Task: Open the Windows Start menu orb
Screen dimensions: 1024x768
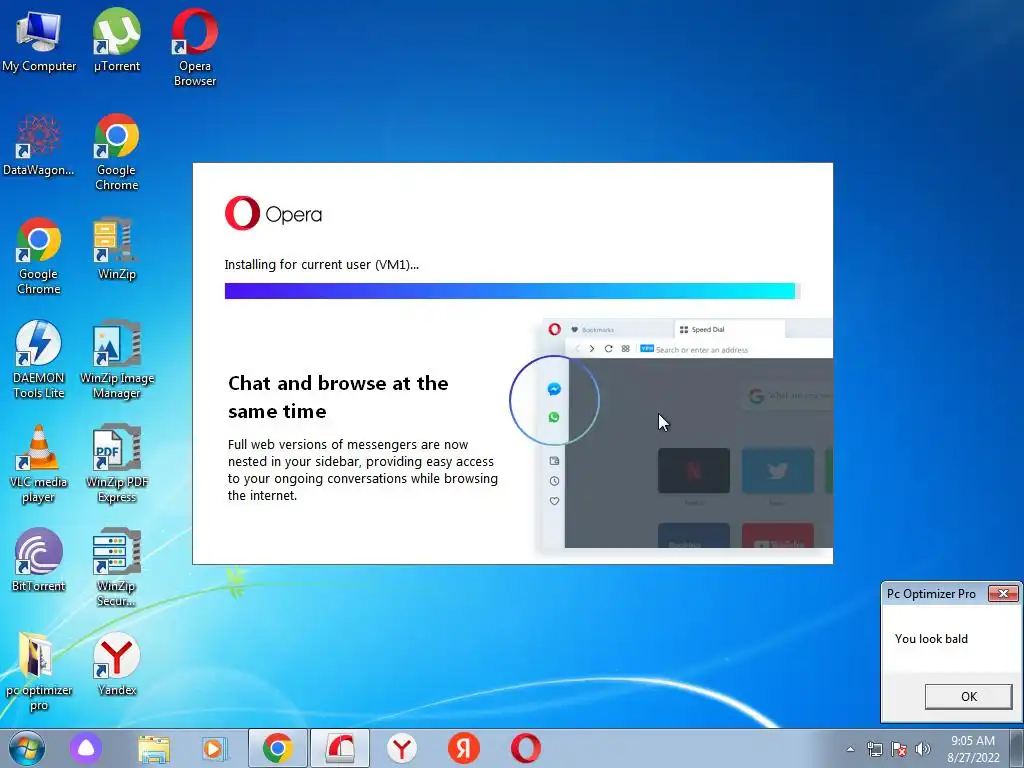Action: (27, 748)
